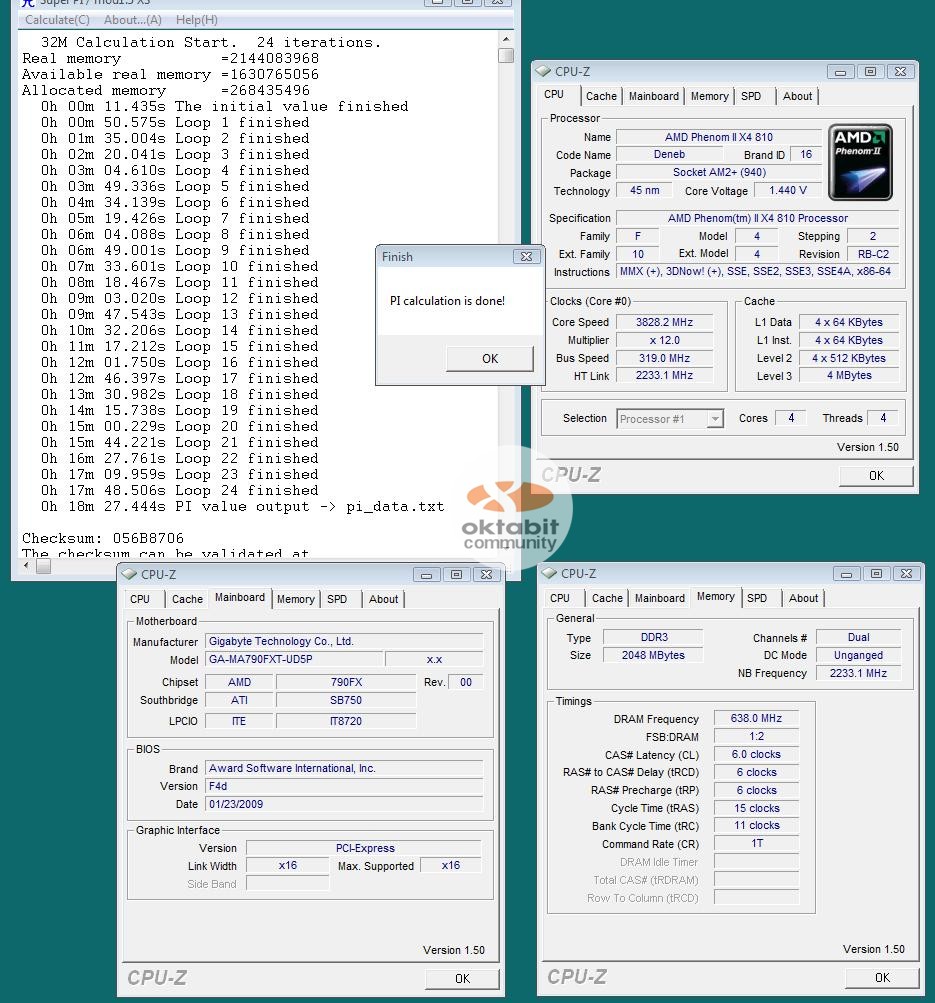Click the empty DRAM Idle Timer field
This screenshot has width=935, height=1003.
click(757, 862)
